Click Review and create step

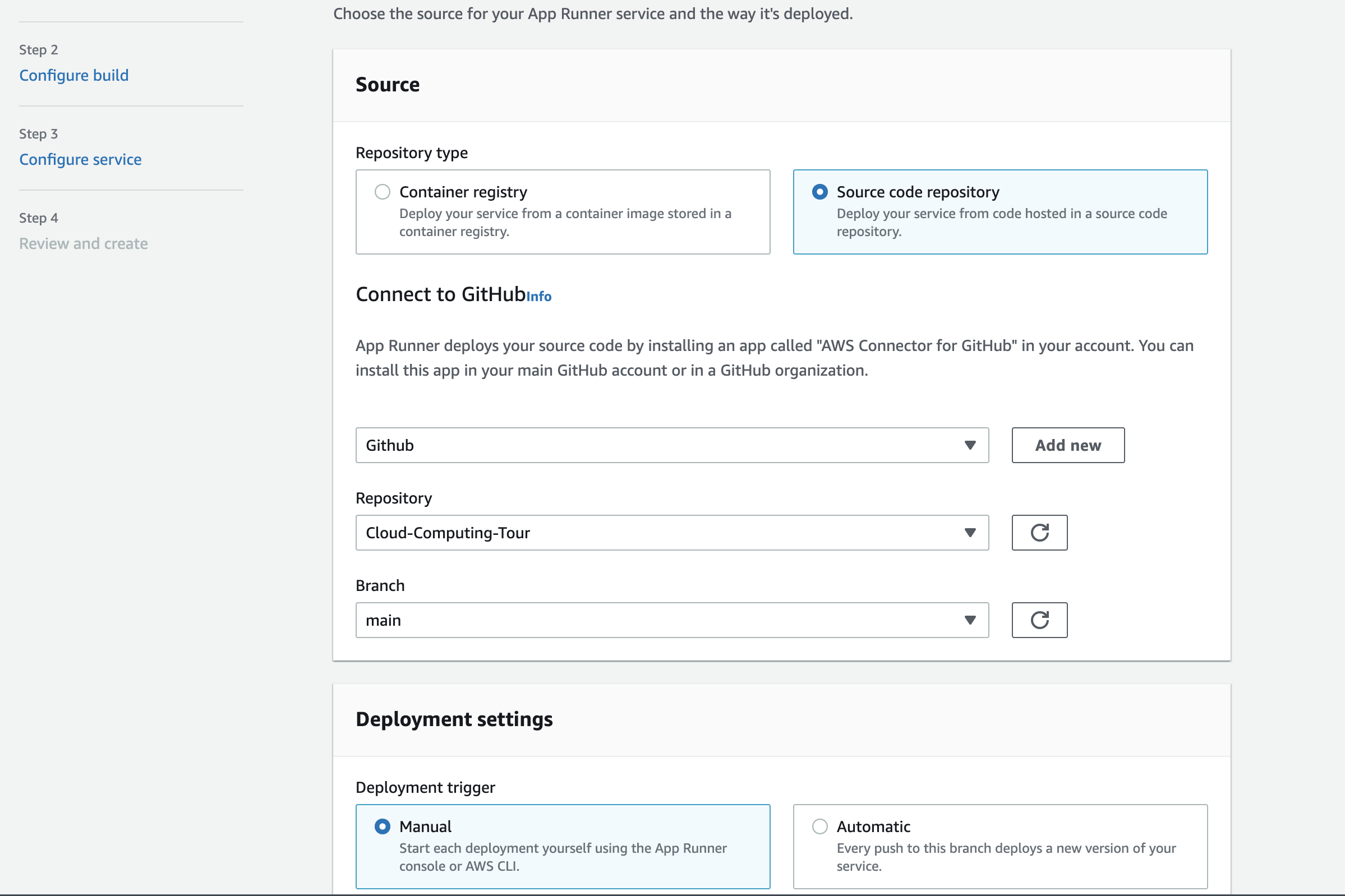coord(84,243)
